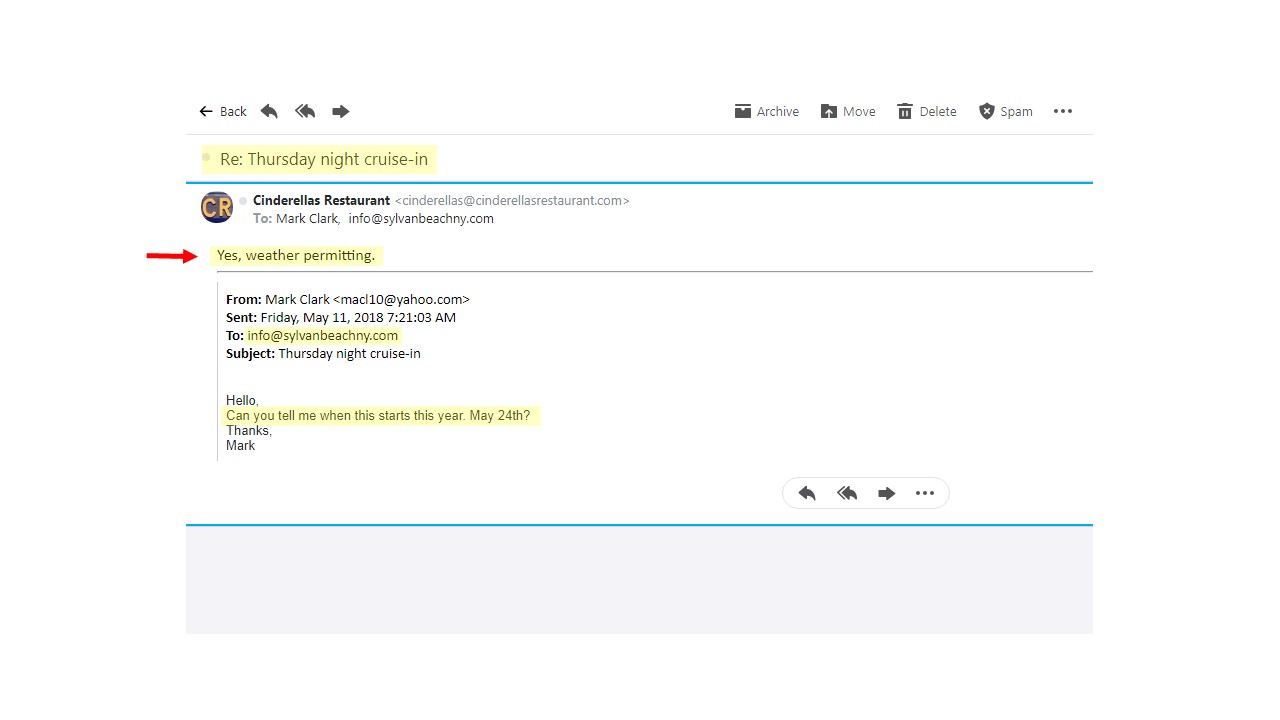
Task: Toggle the unread dot beside the subject
Action: coord(206,157)
